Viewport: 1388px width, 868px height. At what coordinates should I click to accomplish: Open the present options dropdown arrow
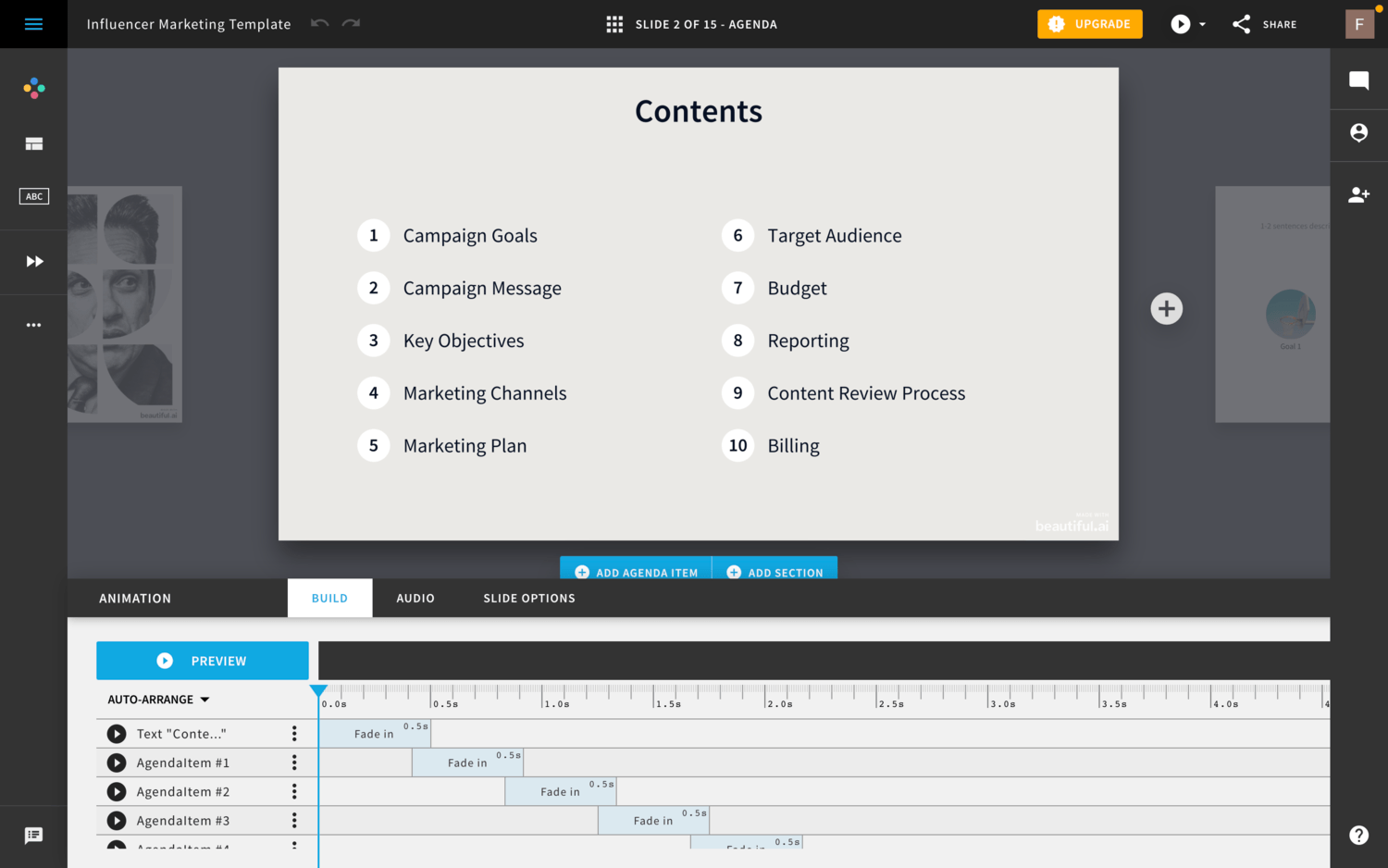point(1202,24)
